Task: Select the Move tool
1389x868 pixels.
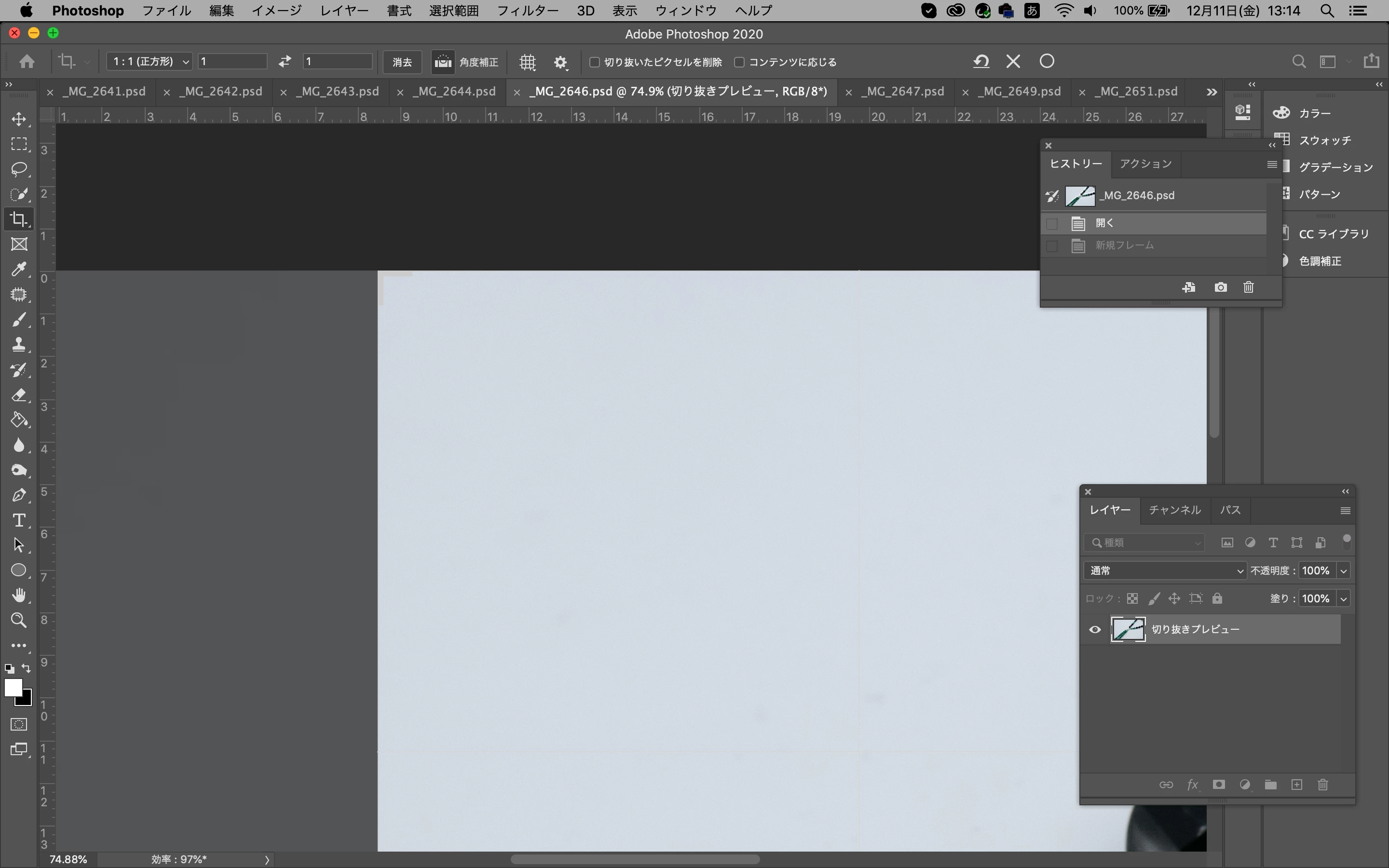Action: [19, 119]
